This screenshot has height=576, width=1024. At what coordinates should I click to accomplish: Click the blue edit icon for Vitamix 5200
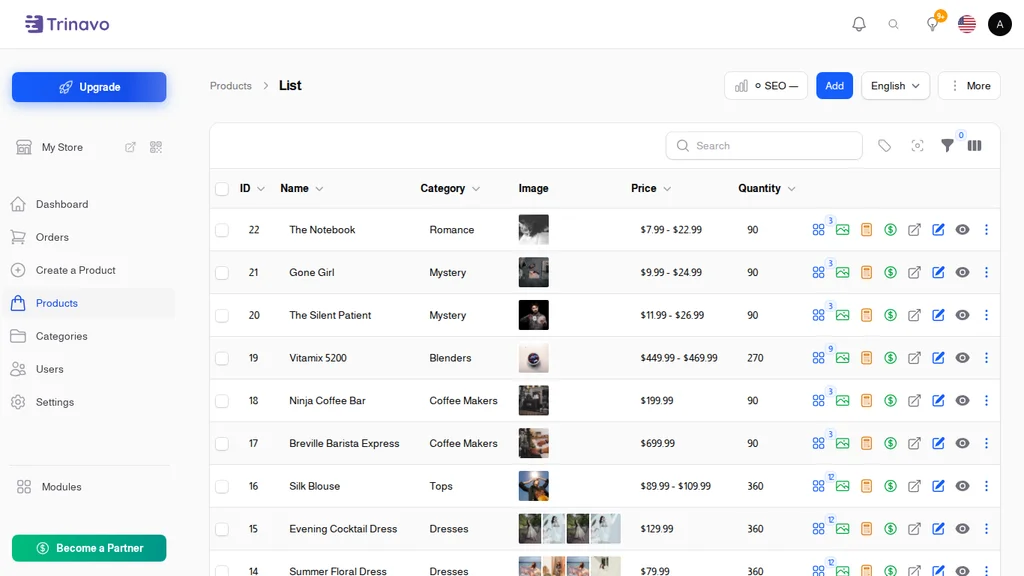point(938,358)
